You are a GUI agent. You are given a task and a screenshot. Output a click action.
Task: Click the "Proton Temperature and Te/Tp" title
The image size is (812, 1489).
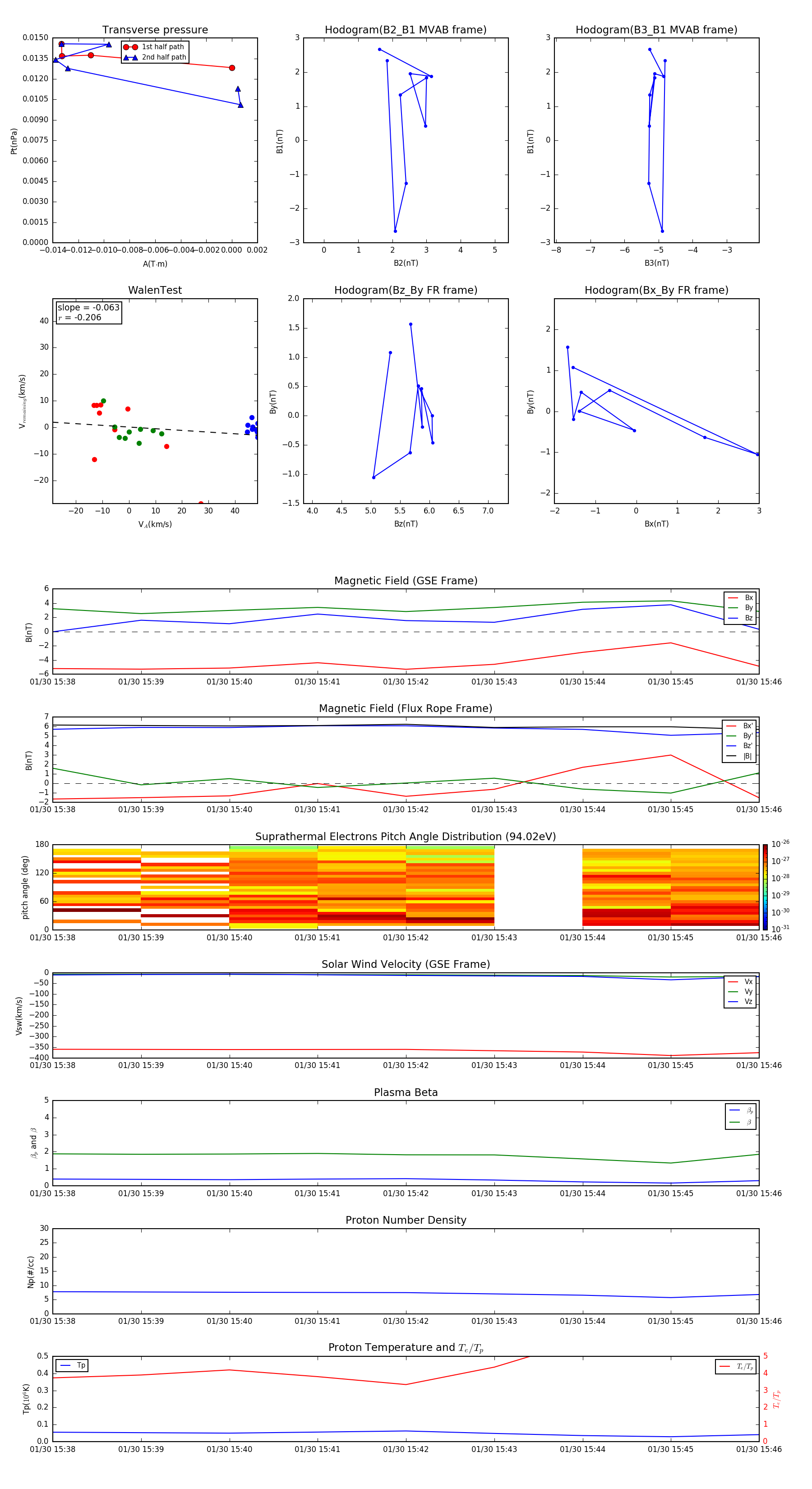click(406, 1348)
